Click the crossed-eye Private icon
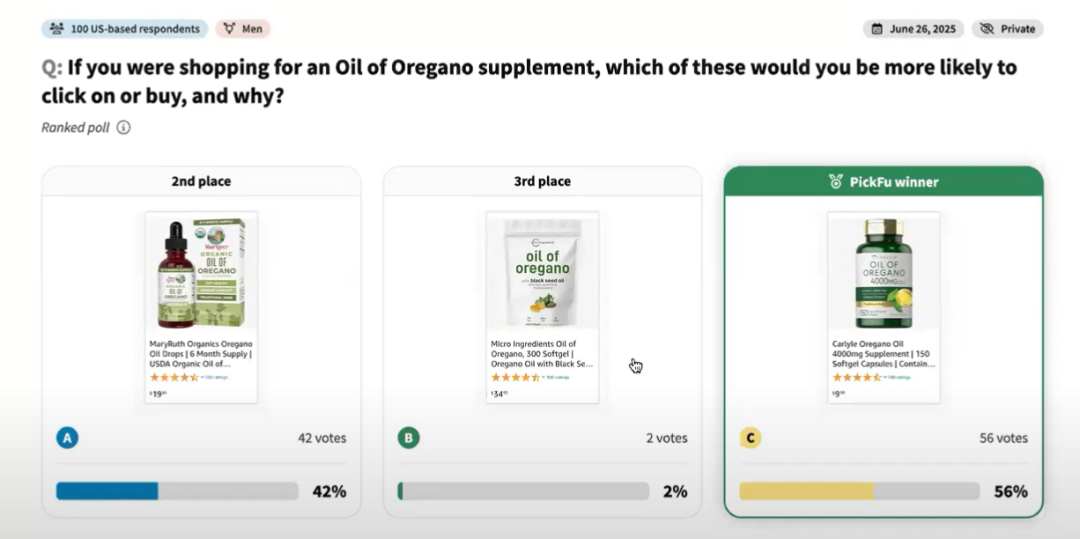1080x539 pixels. coord(986,29)
